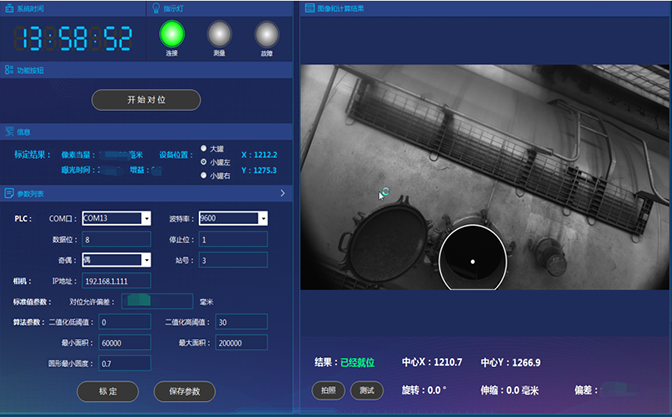The width and height of the screenshot is (672, 417).
Task: Click the 系统时间 clock panel icon
Action: point(8,8)
